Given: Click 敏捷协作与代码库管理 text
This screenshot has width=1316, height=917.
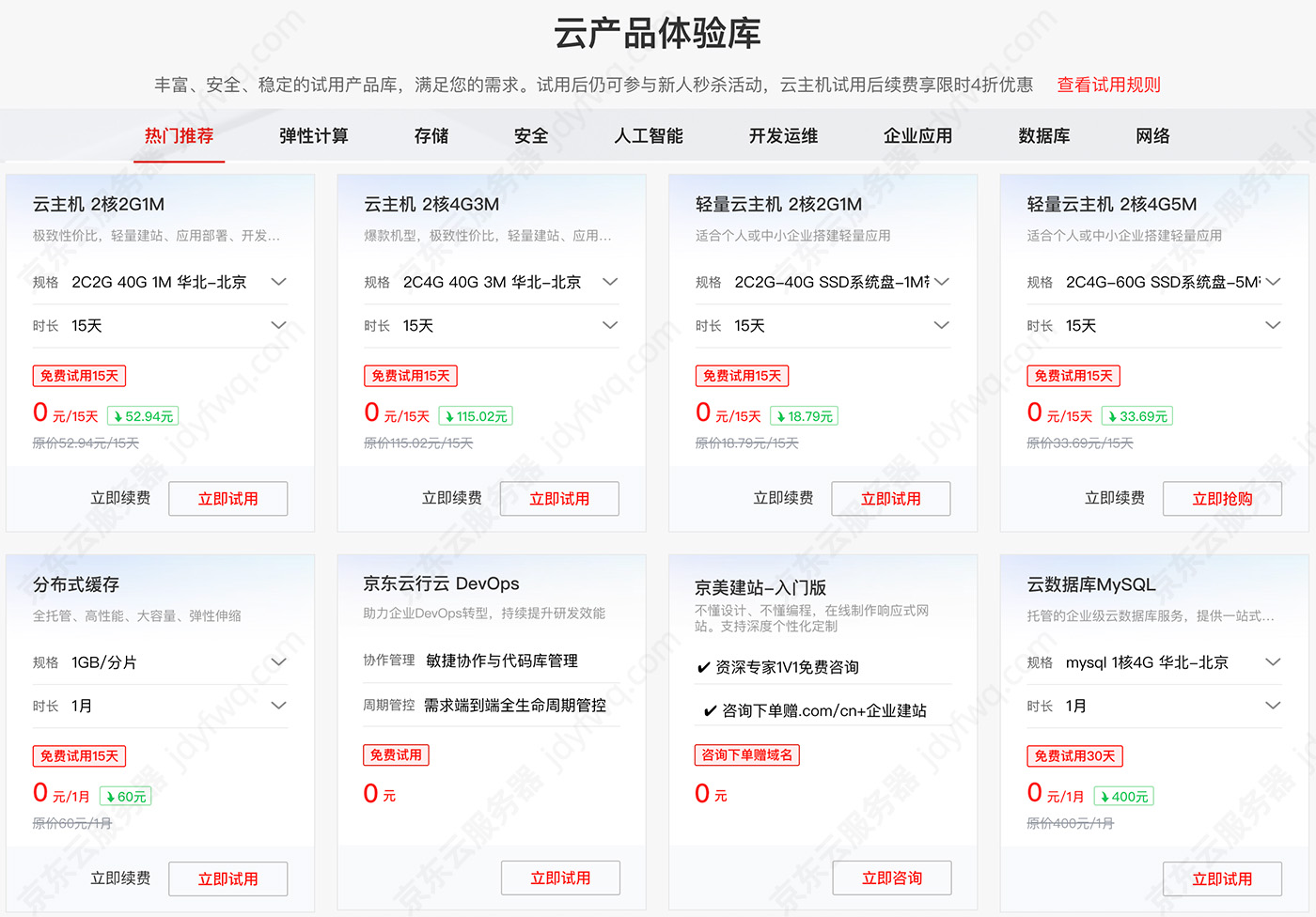Looking at the screenshot, I should [502, 661].
